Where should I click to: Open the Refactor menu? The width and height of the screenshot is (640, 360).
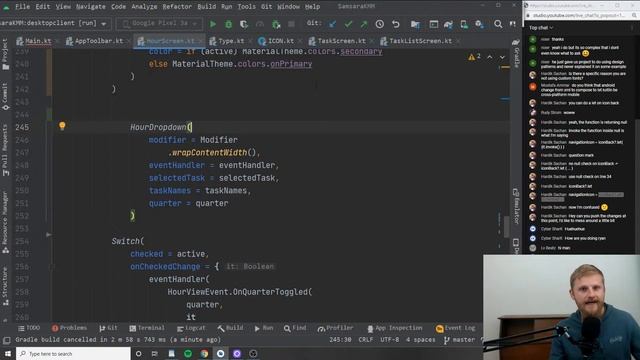click(x=177, y=7)
